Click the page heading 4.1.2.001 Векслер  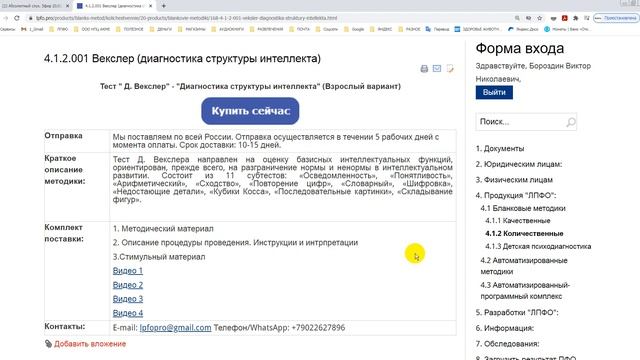pyautogui.click(x=182, y=58)
